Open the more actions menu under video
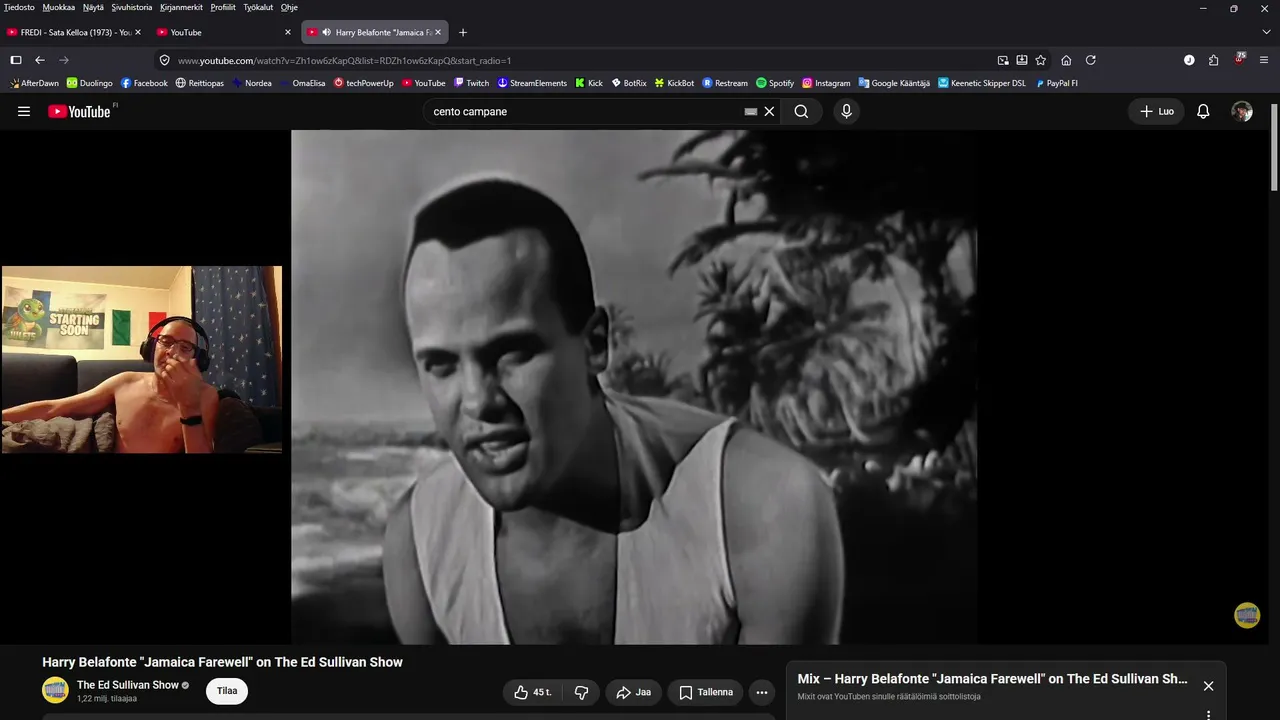 pos(761,692)
